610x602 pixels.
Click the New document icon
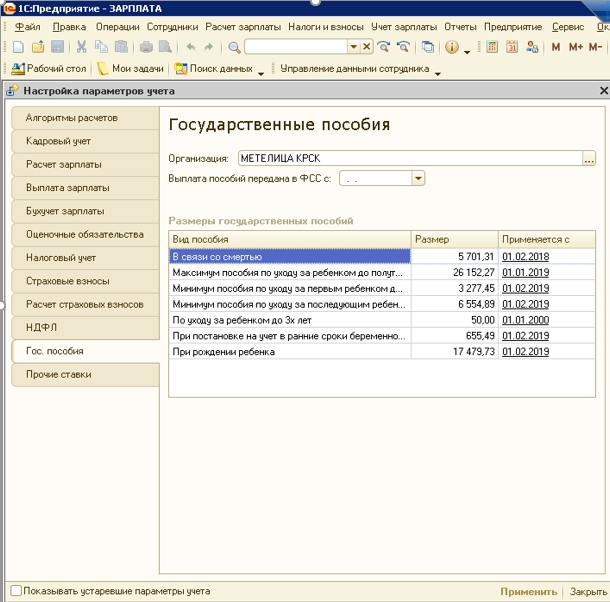pyautogui.click(x=18, y=47)
